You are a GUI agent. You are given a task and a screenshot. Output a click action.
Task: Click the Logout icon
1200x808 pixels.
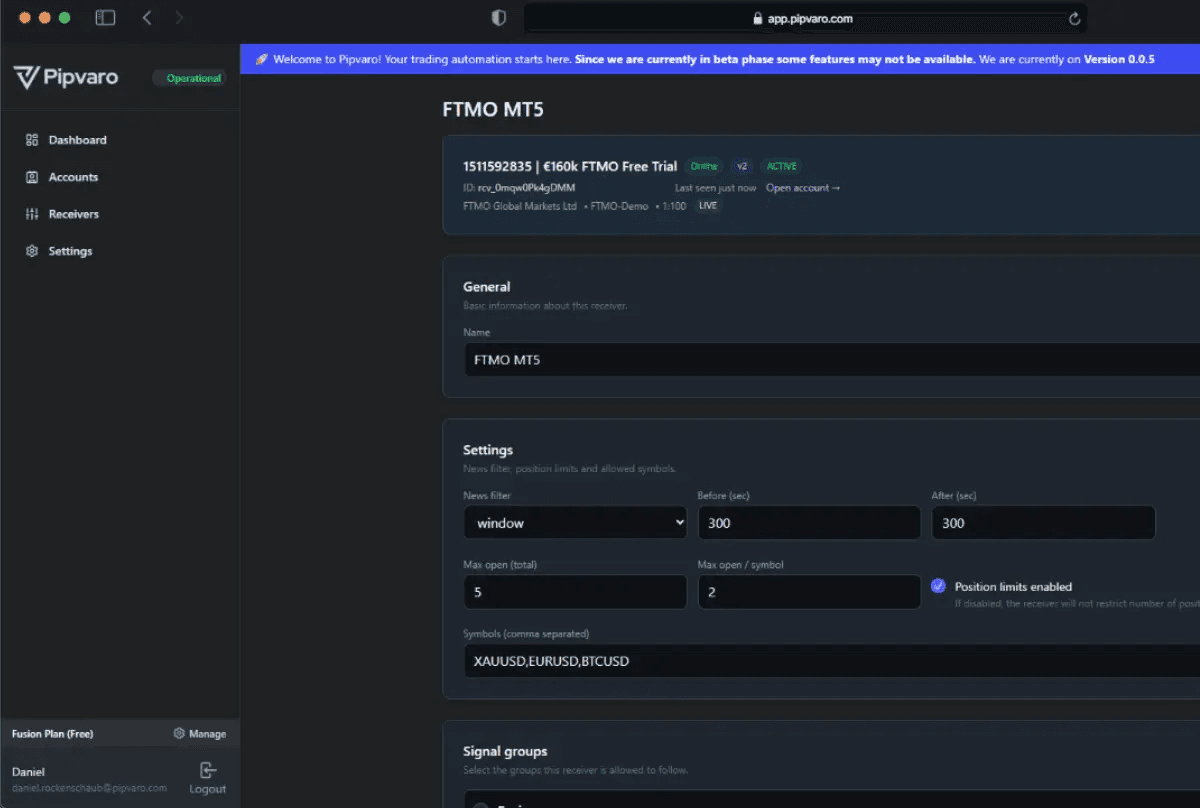pyautogui.click(x=207, y=770)
